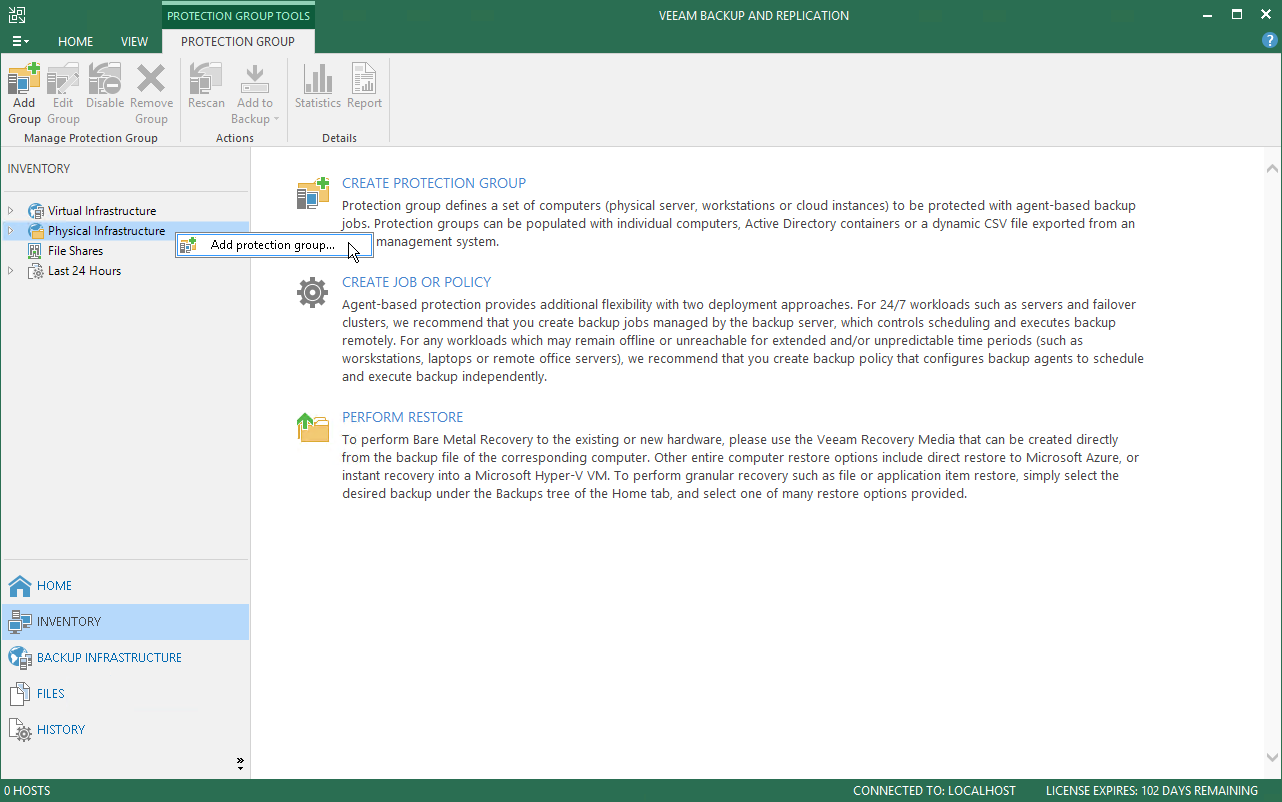Go to the HISTORY navigation pane
The height and width of the screenshot is (802, 1282).
point(126,730)
